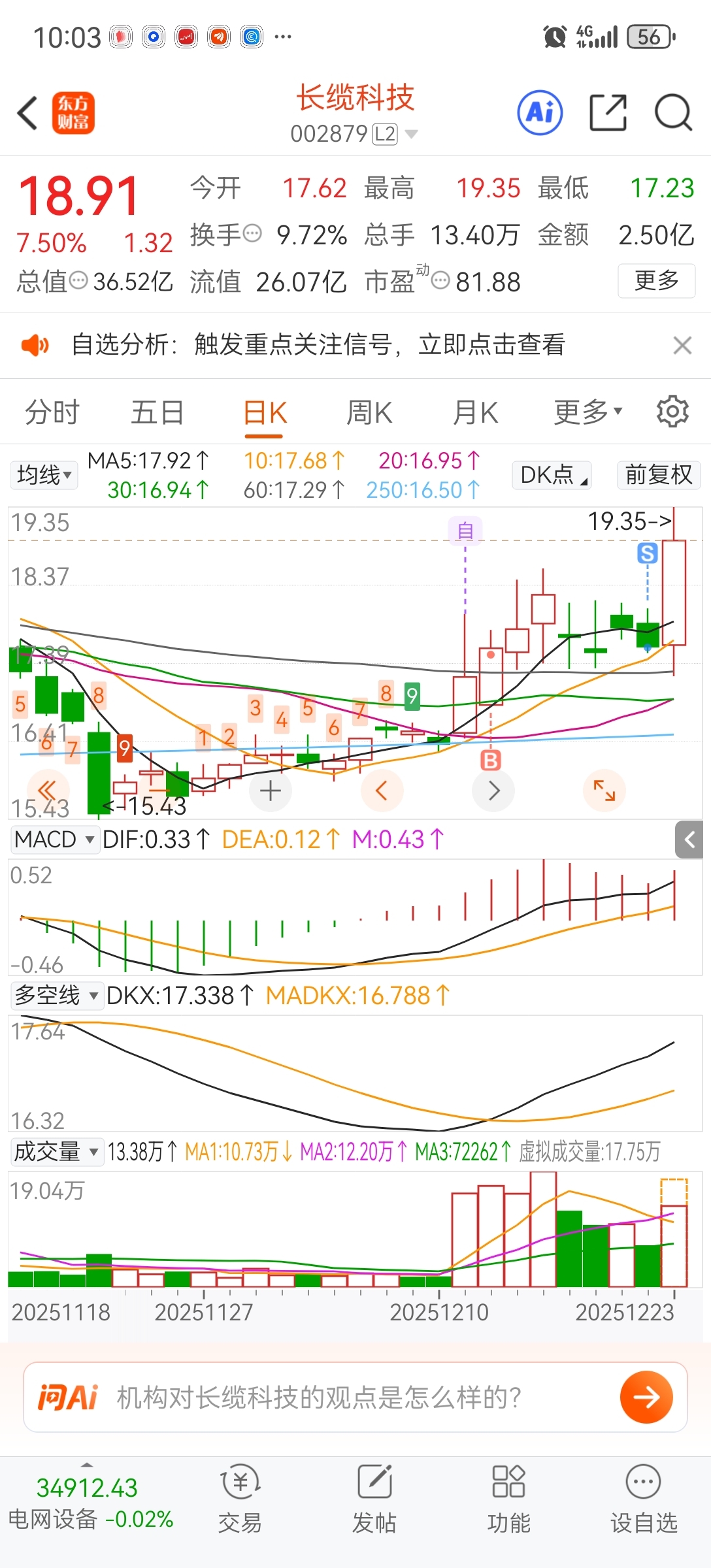The height and width of the screenshot is (1568, 711).
Task: Move chart cursor left with orange arrow
Action: (x=382, y=791)
